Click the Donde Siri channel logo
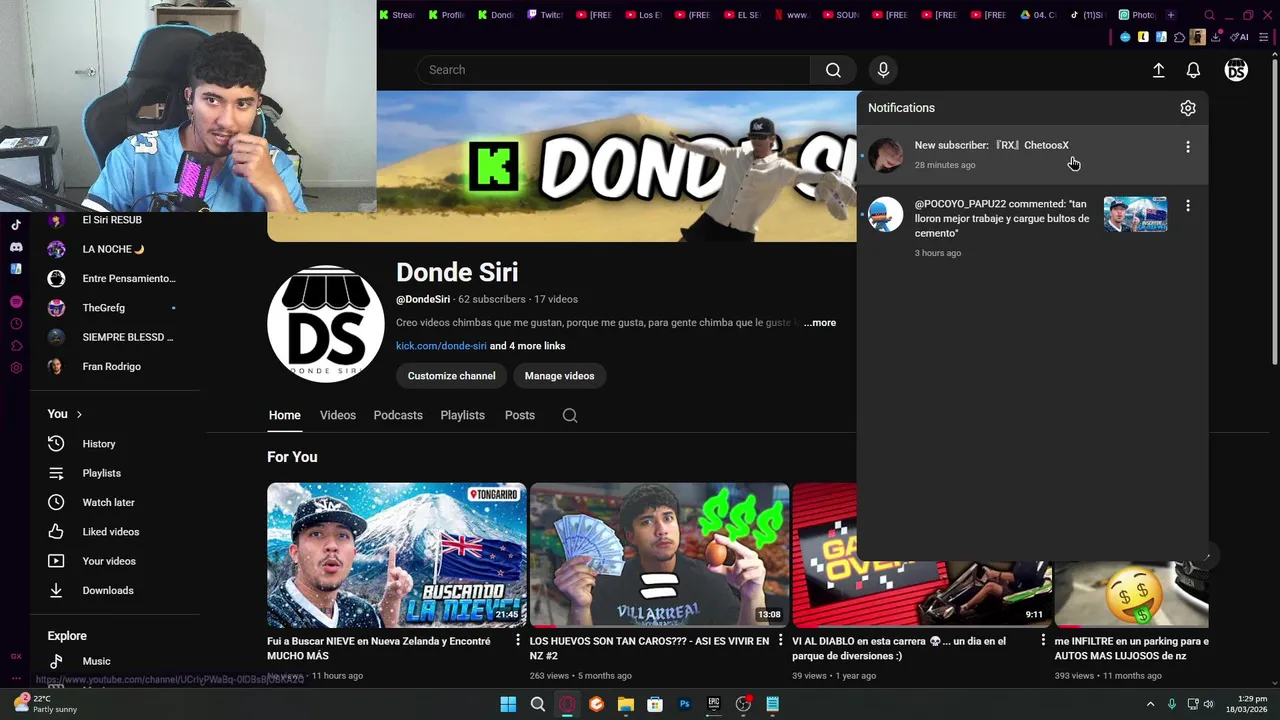The height and width of the screenshot is (720, 1280). point(325,324)
